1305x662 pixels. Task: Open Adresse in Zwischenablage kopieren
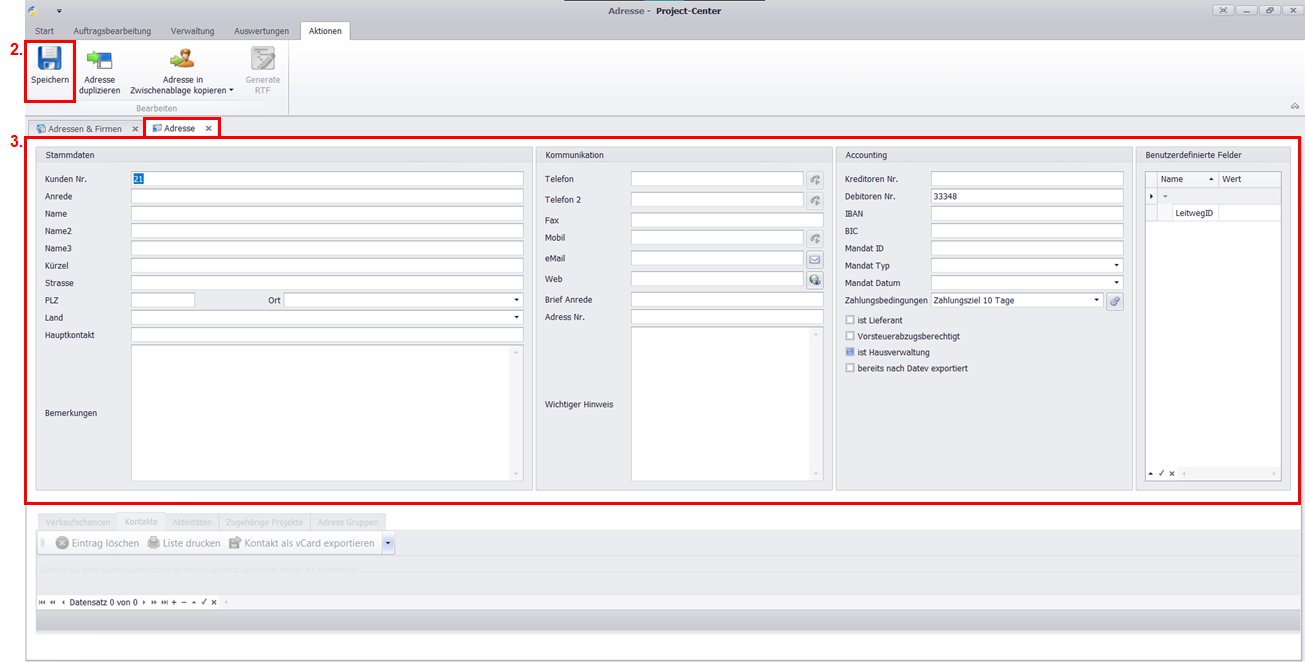click(182, 60)
